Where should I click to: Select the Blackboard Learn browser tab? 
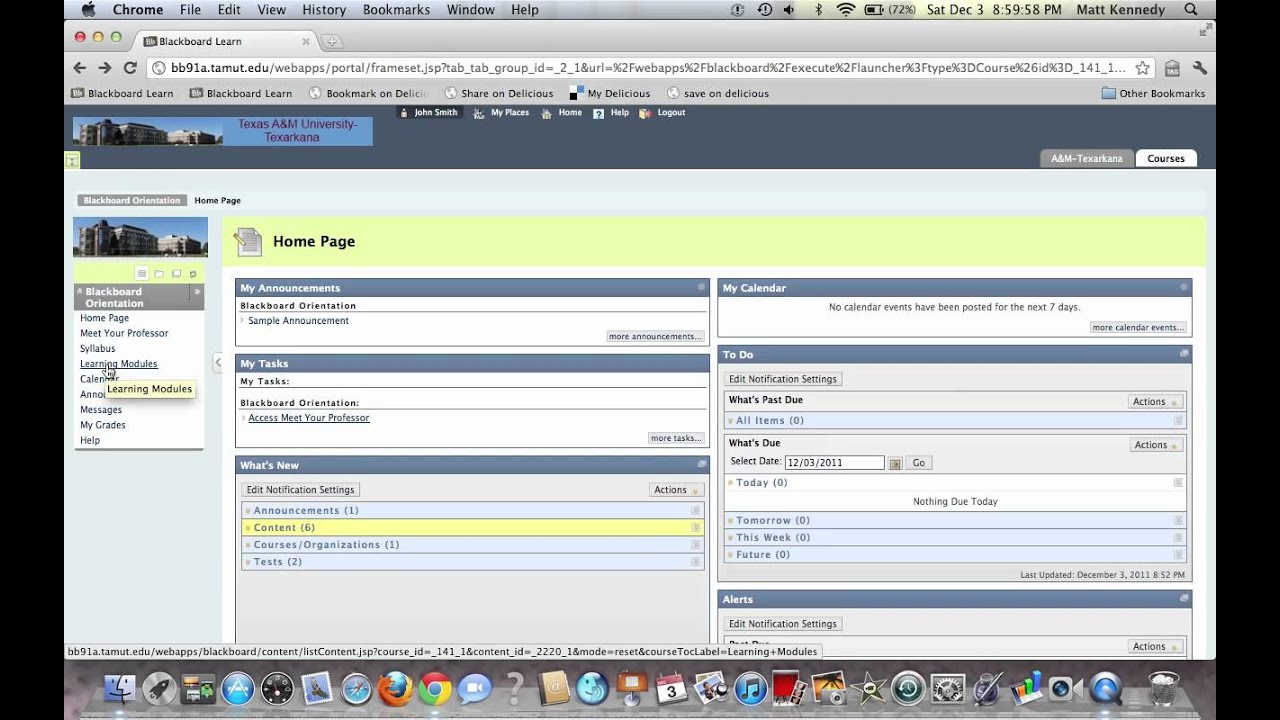pyautogui.click(x=225, y=41)
